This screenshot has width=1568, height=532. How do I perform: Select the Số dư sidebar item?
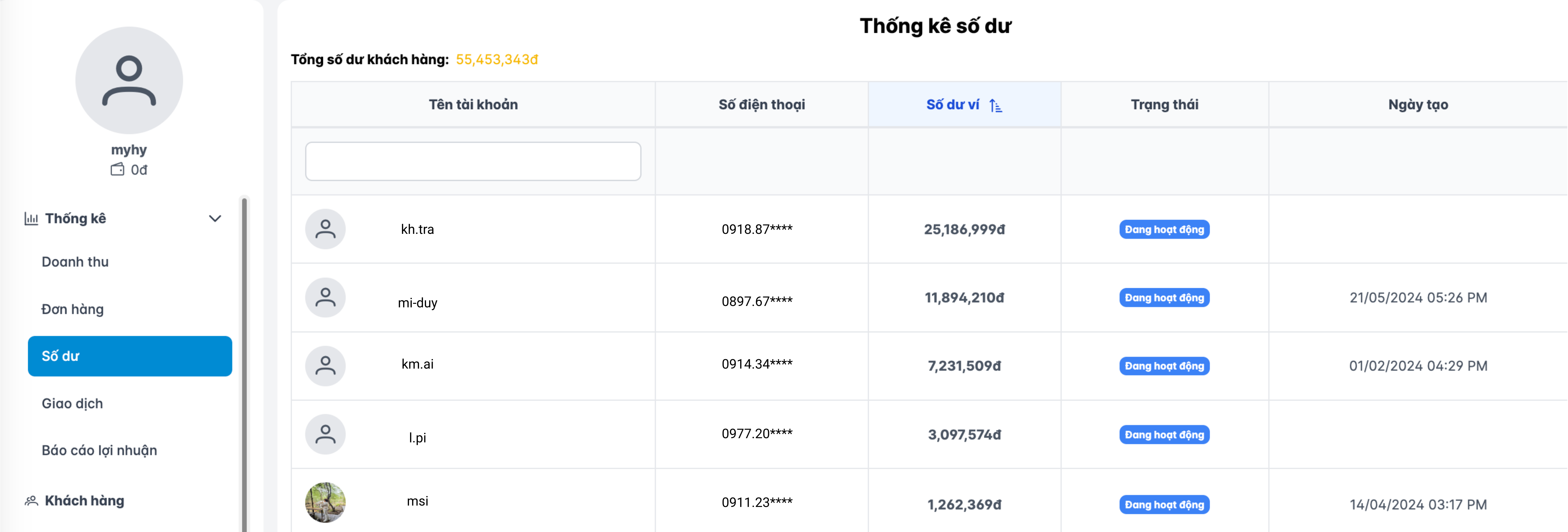click(x=130, y=356)
